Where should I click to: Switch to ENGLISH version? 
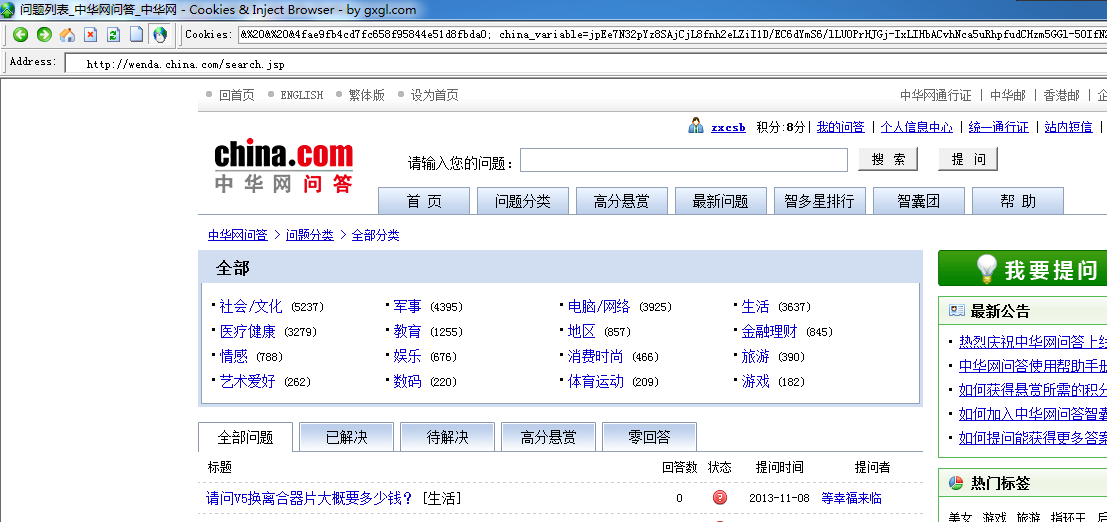[x=301, y=95]
